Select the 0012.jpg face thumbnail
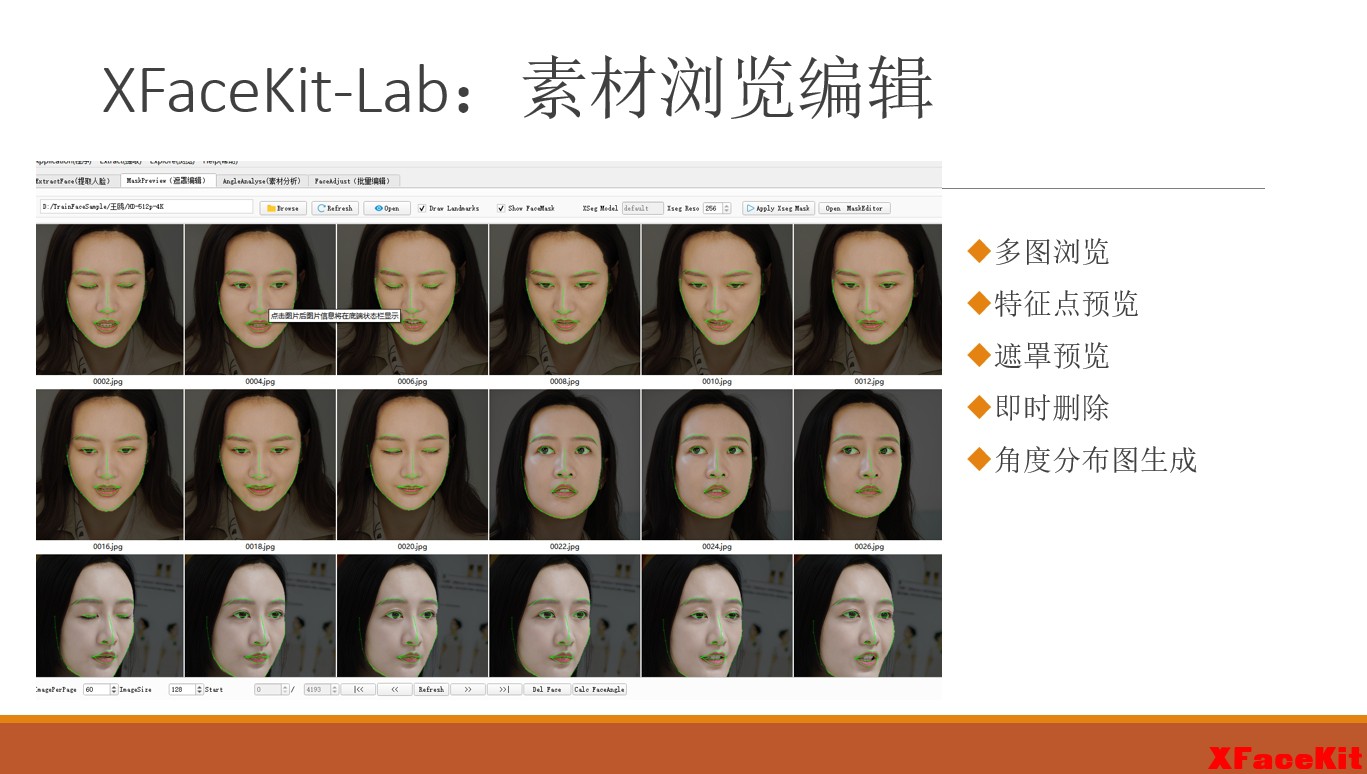 point(867,299)
